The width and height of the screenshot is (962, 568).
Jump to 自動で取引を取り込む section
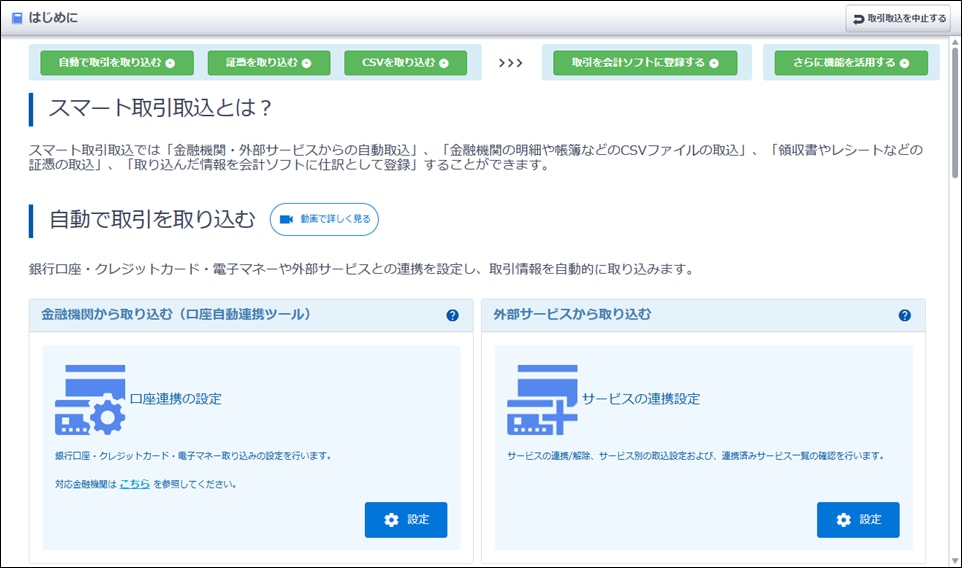point(117,63)
